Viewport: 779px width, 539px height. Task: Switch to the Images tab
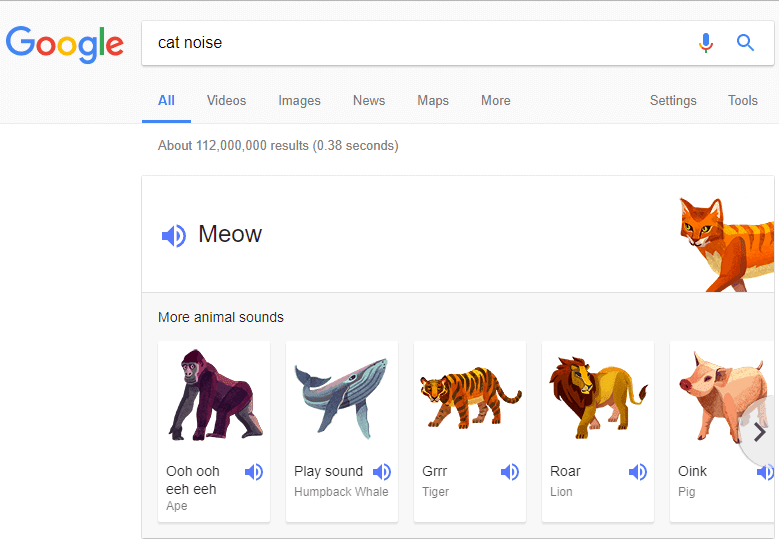(x=300, y=100)
